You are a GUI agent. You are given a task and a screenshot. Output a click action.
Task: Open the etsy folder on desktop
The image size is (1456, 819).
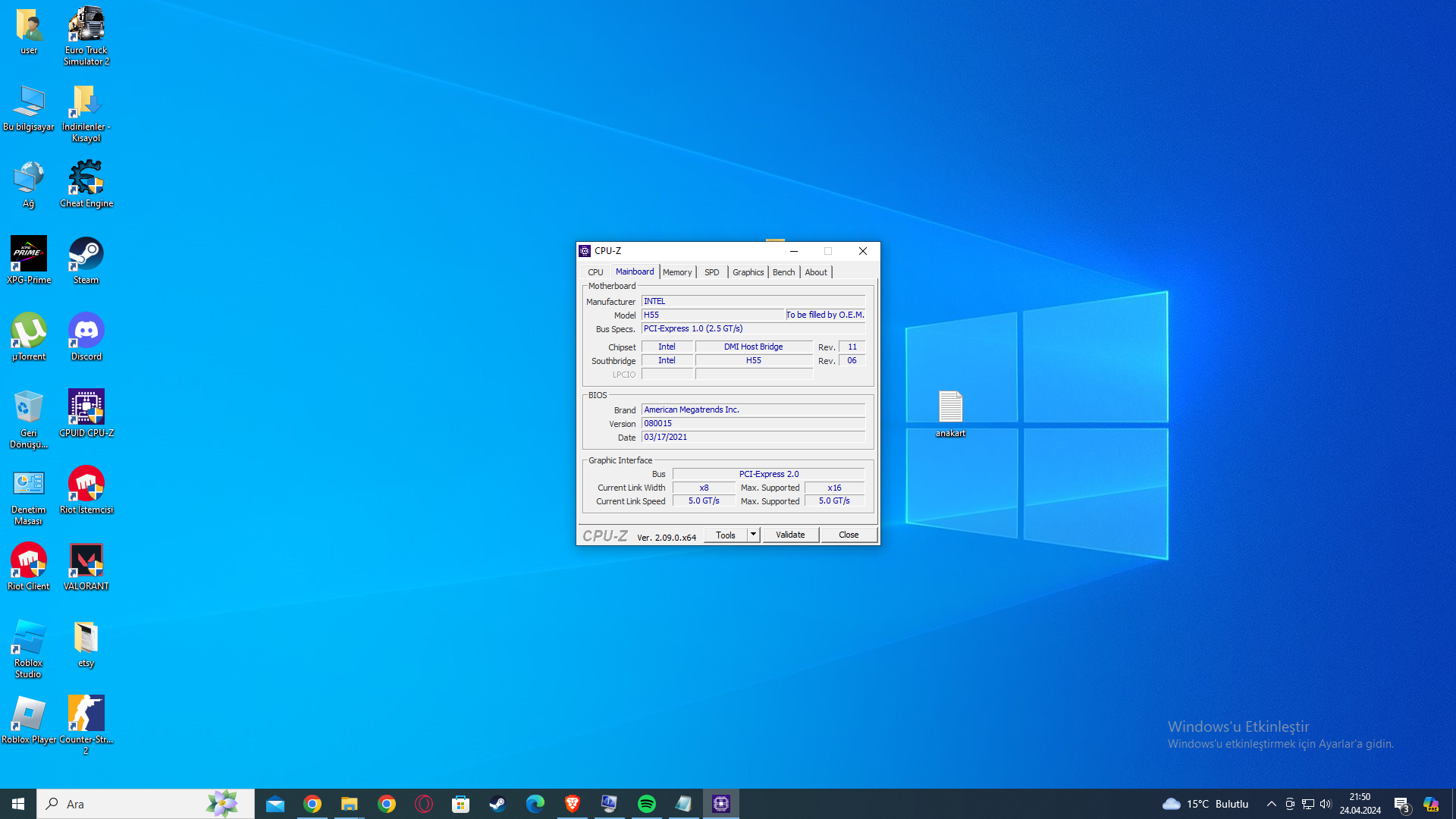click(86, 644)
